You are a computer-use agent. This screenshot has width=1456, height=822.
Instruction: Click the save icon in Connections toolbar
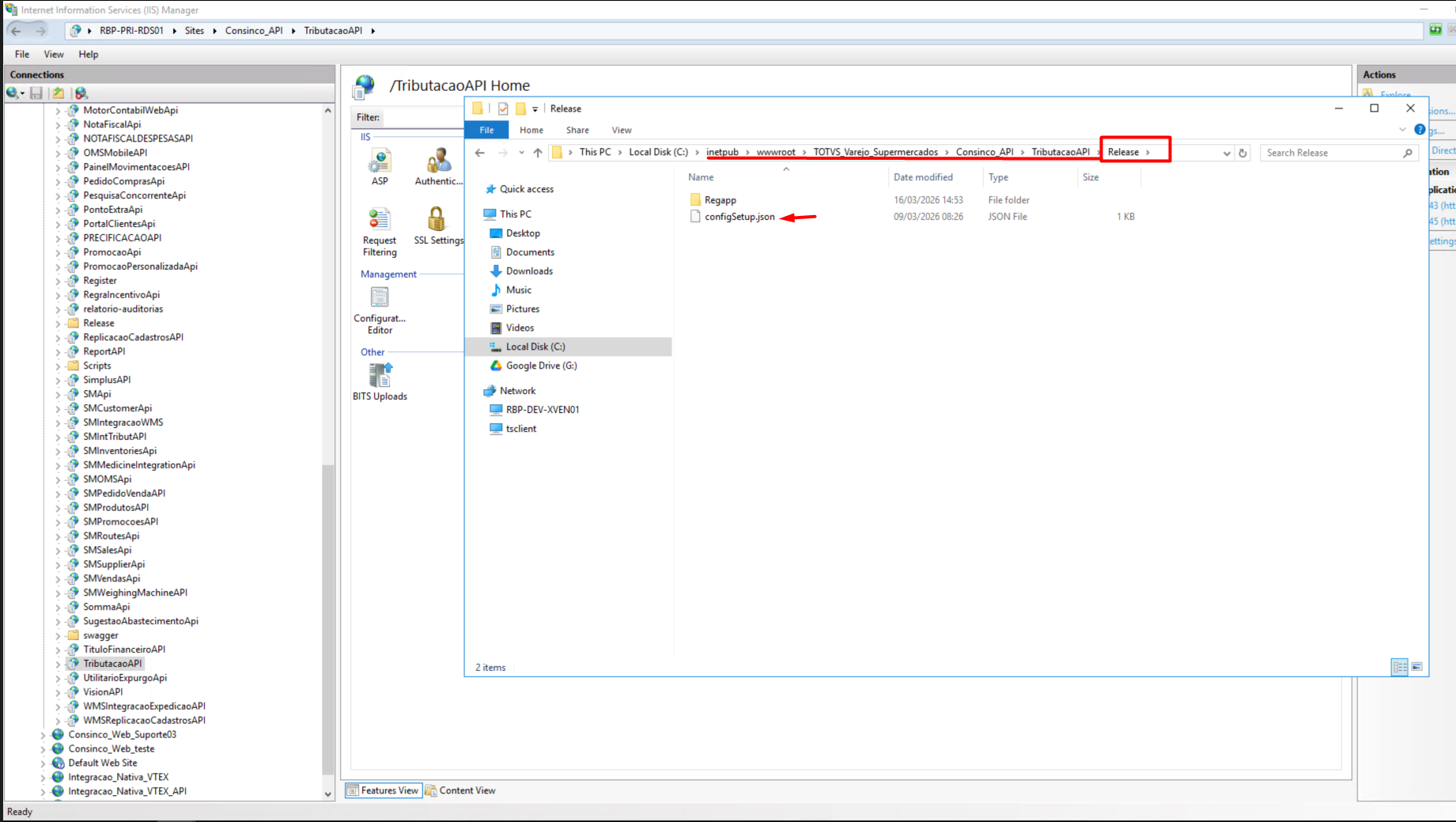(36, 93)
